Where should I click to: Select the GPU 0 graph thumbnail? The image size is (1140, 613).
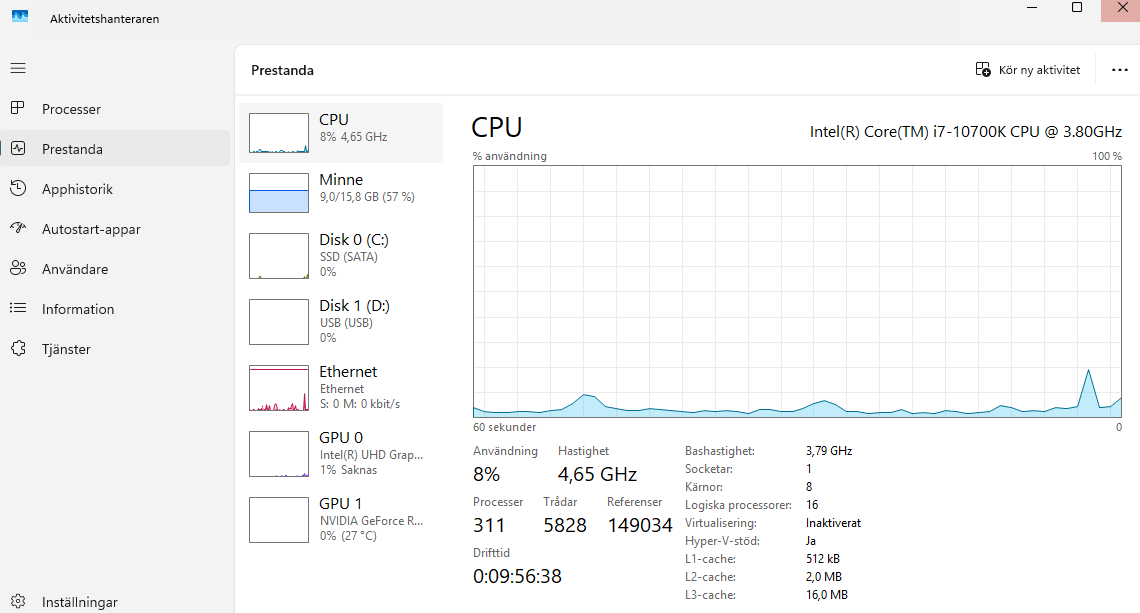click(x=279, y=454)
